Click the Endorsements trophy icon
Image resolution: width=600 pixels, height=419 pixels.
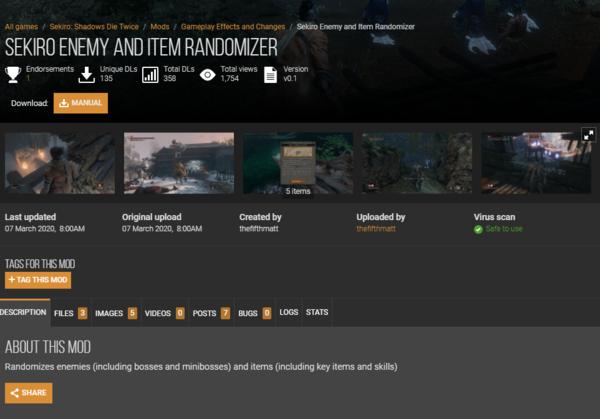13,74
